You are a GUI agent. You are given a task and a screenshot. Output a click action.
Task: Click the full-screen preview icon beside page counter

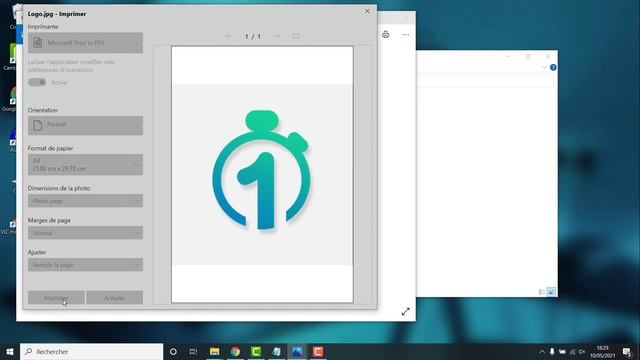296,36
